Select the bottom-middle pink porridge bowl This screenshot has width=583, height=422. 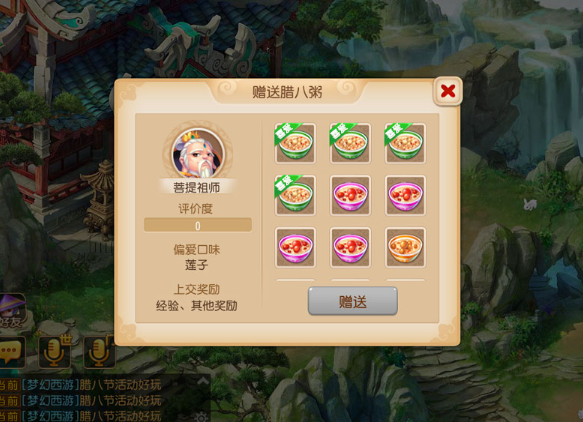(x=350, y=248)
